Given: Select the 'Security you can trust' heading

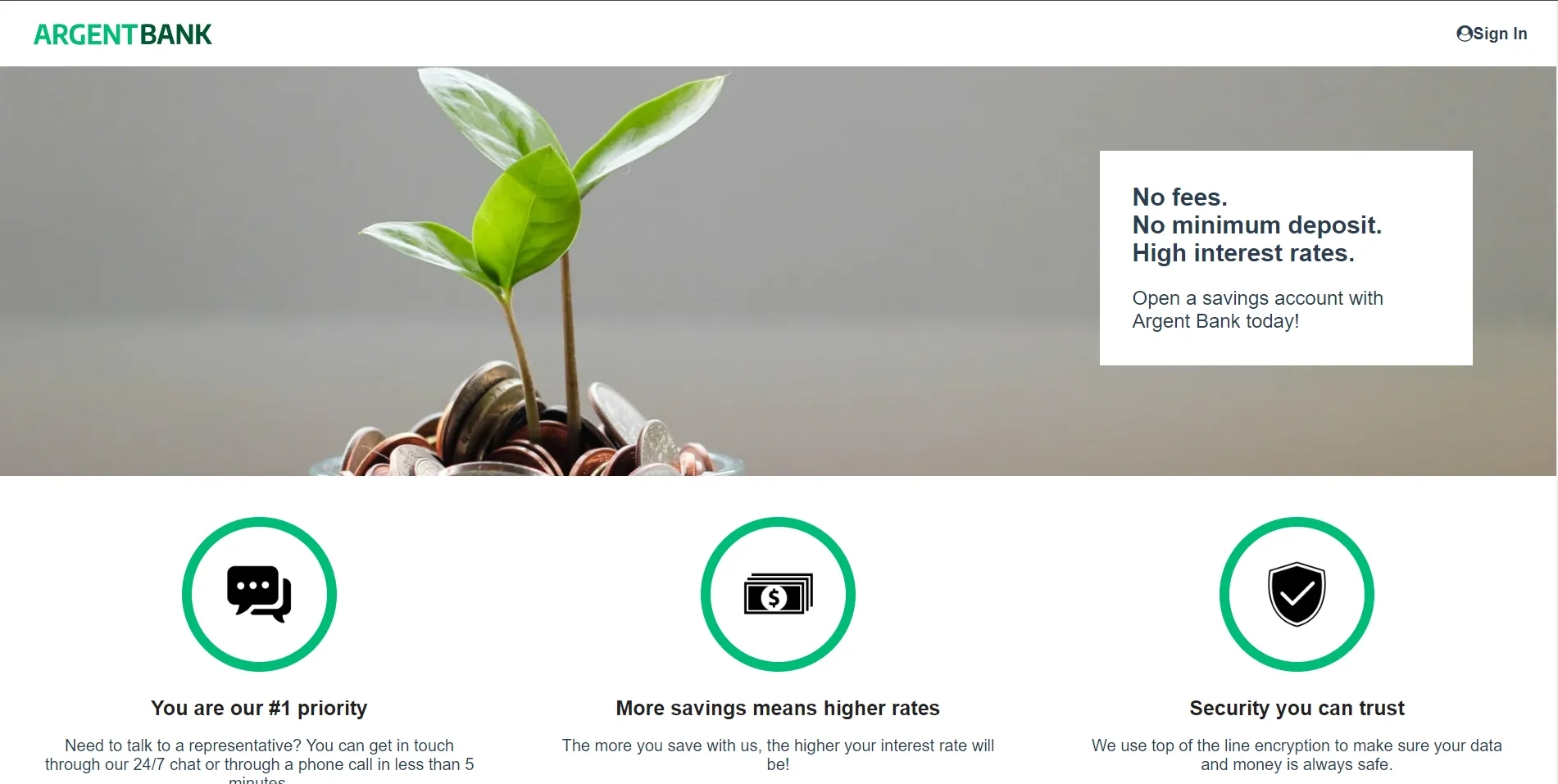Looking at the screenshot, I should click(x=1297, y=708).
